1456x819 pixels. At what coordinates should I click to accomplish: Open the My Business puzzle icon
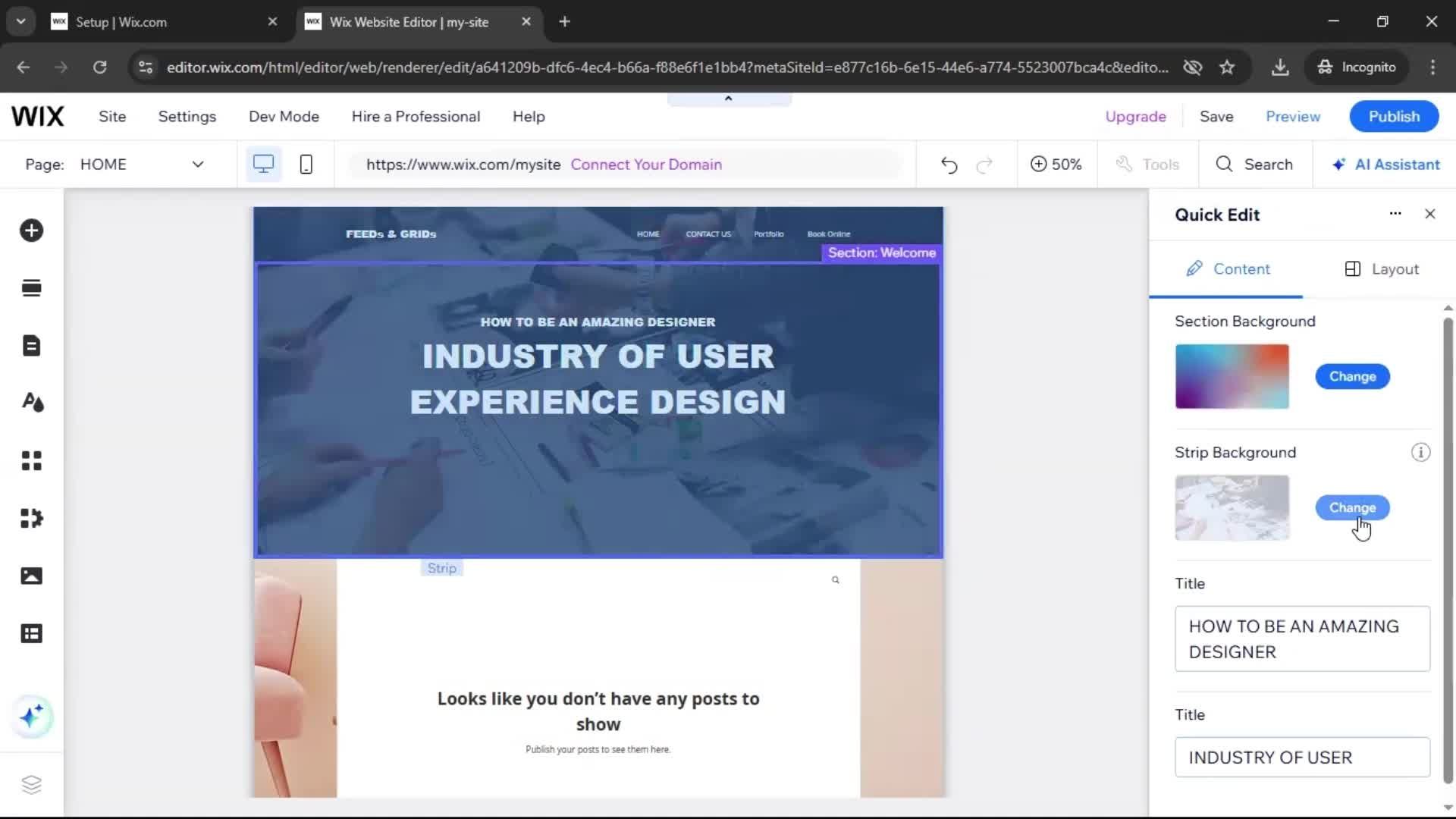click(31, 518)
